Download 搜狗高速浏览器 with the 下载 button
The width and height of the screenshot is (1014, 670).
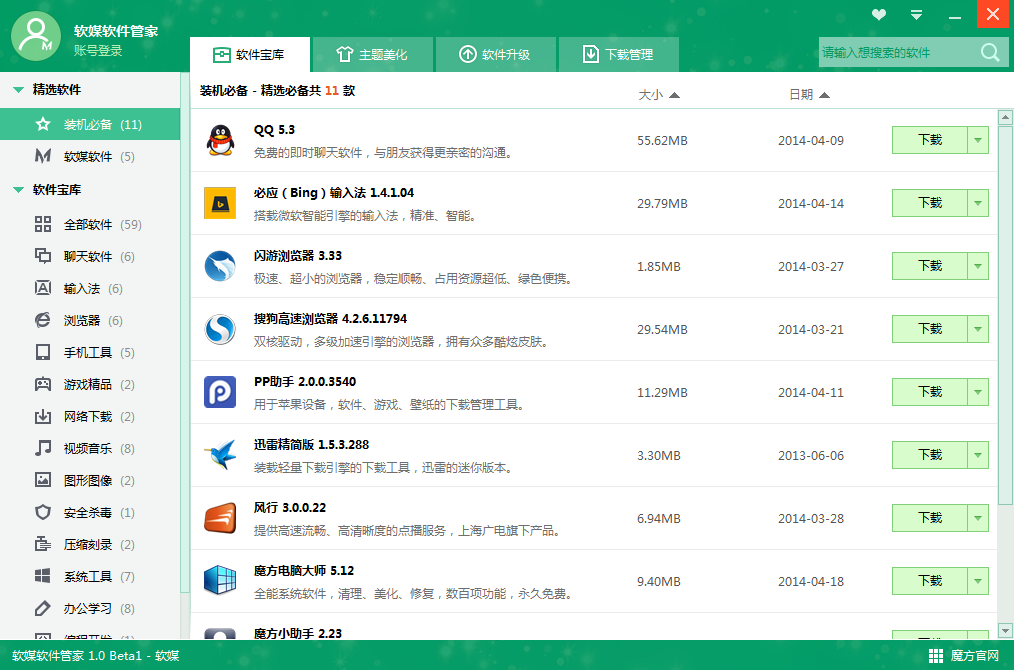click(930, 329)
